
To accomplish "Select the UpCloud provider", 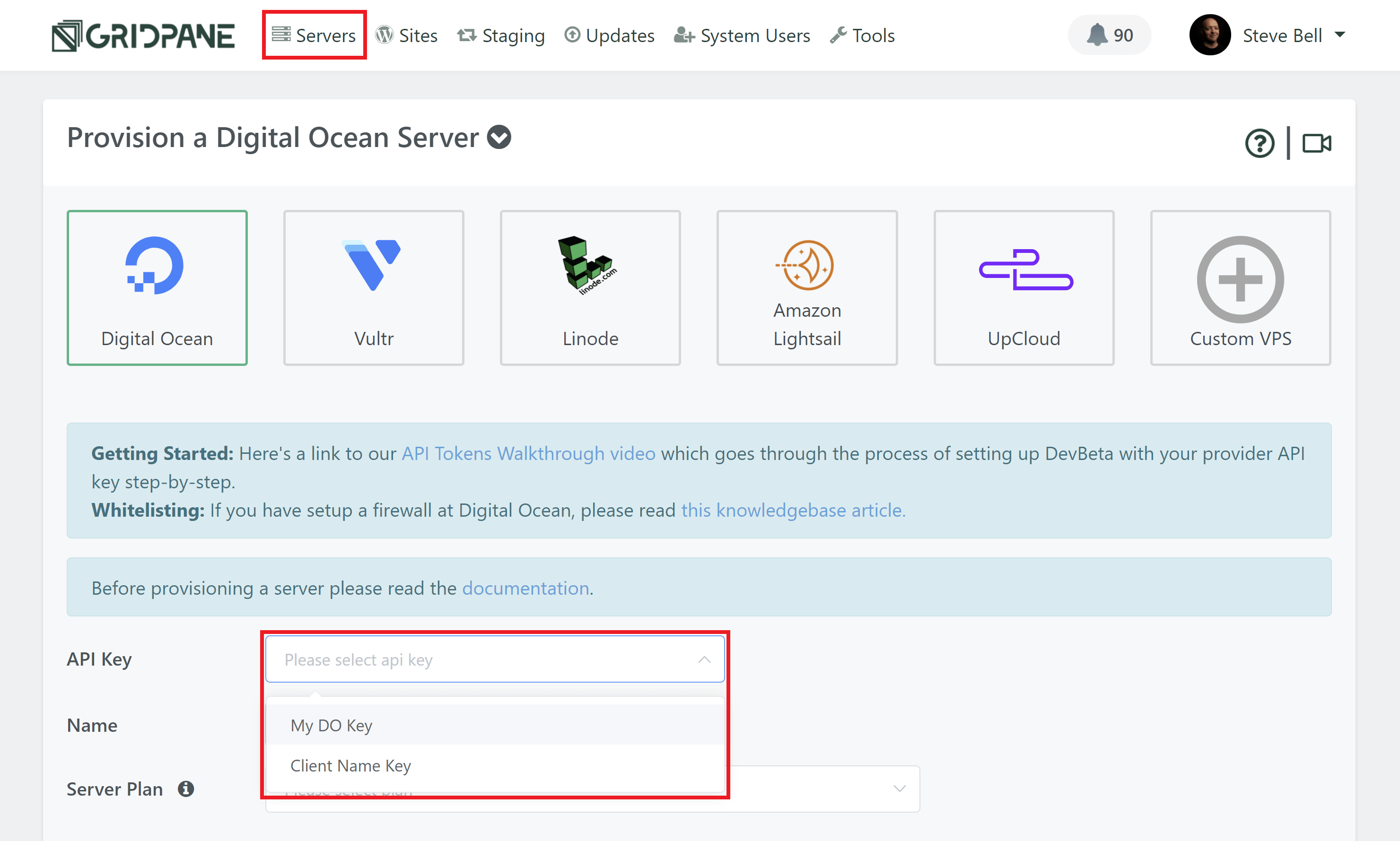I will [x=1024, y=288].
